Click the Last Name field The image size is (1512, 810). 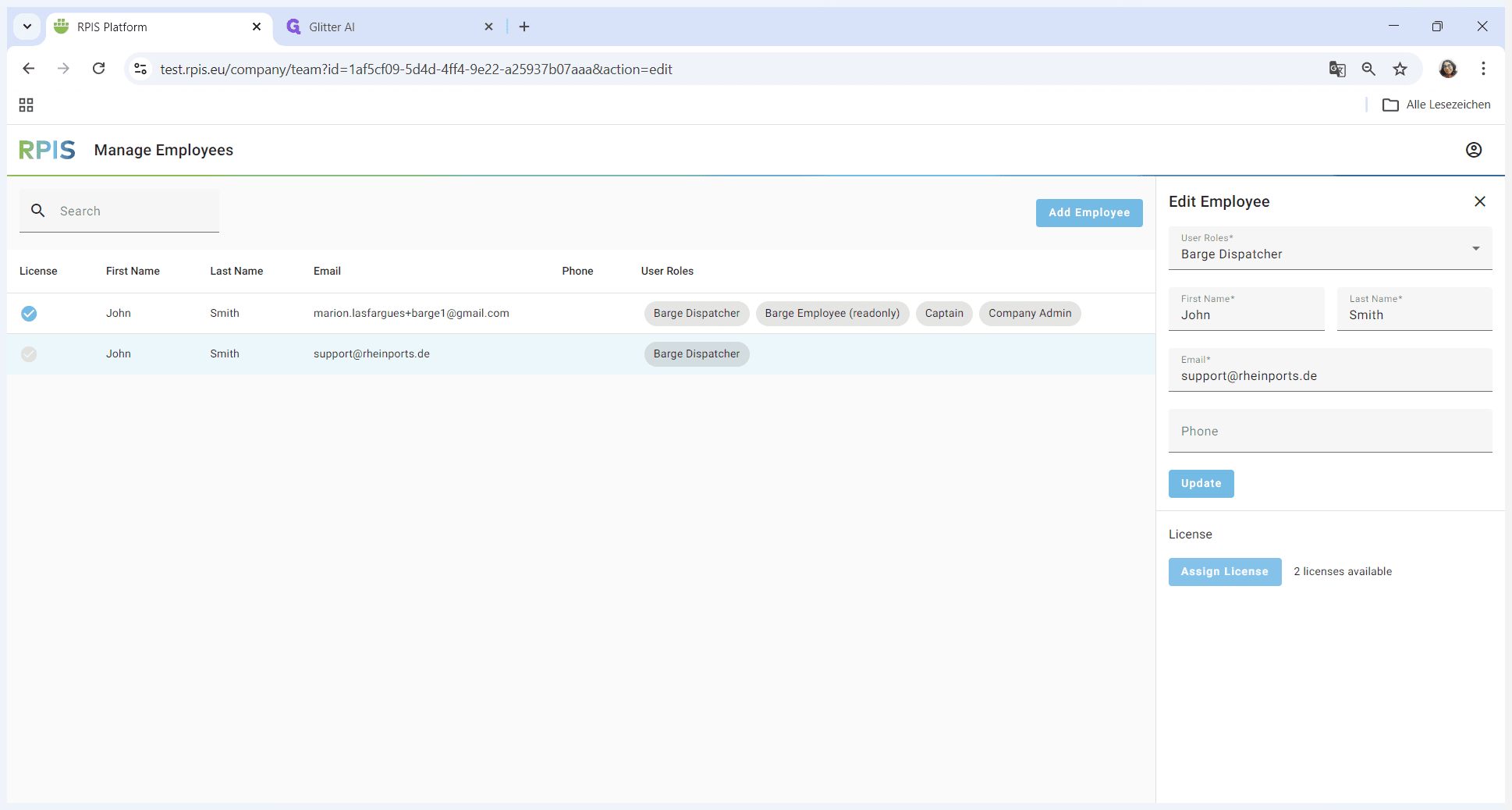point(1414,309)
